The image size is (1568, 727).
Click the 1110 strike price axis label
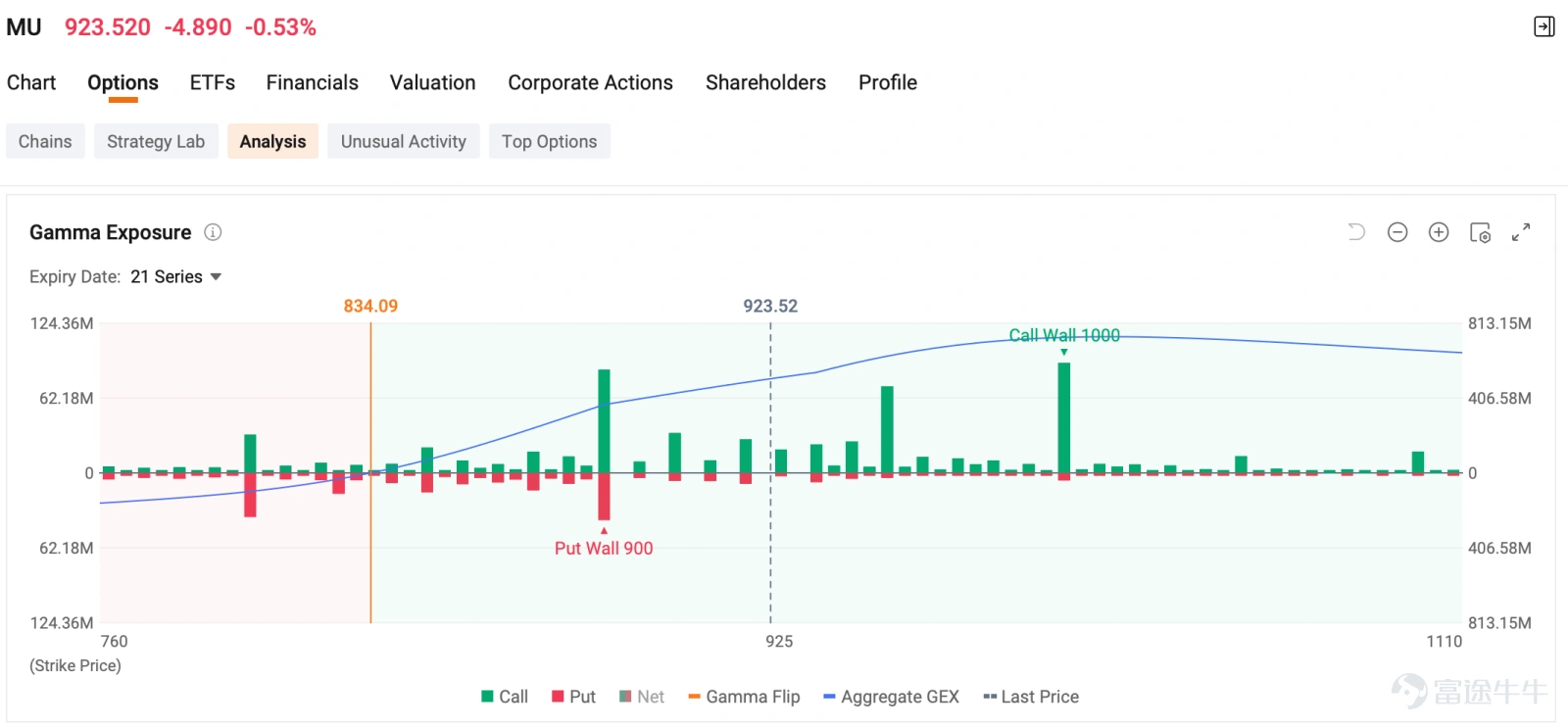click(1445, 641)
